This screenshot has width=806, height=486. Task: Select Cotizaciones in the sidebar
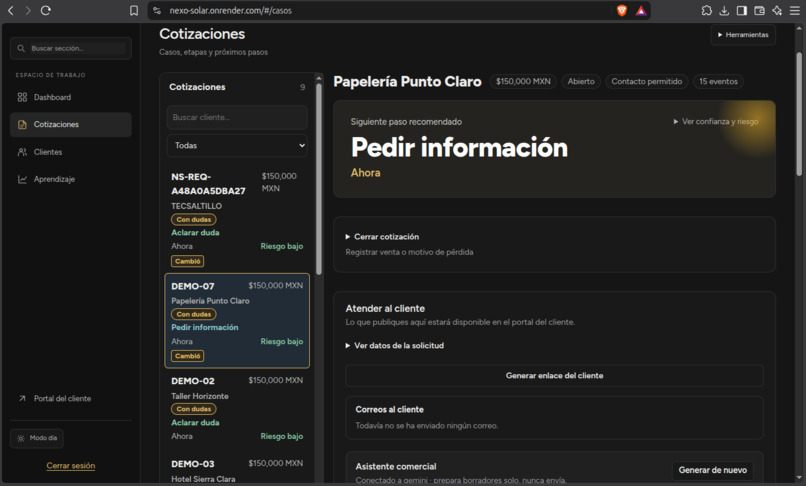click(70, 124)
